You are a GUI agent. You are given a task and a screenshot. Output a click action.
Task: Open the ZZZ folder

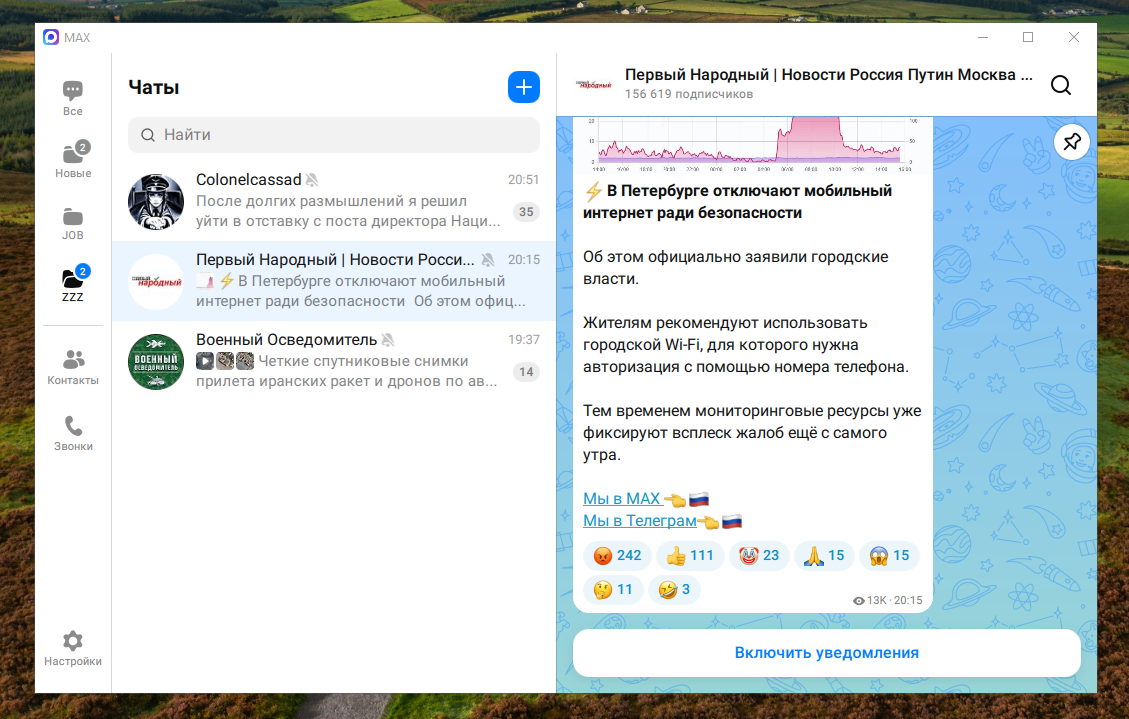click(73, 284)
